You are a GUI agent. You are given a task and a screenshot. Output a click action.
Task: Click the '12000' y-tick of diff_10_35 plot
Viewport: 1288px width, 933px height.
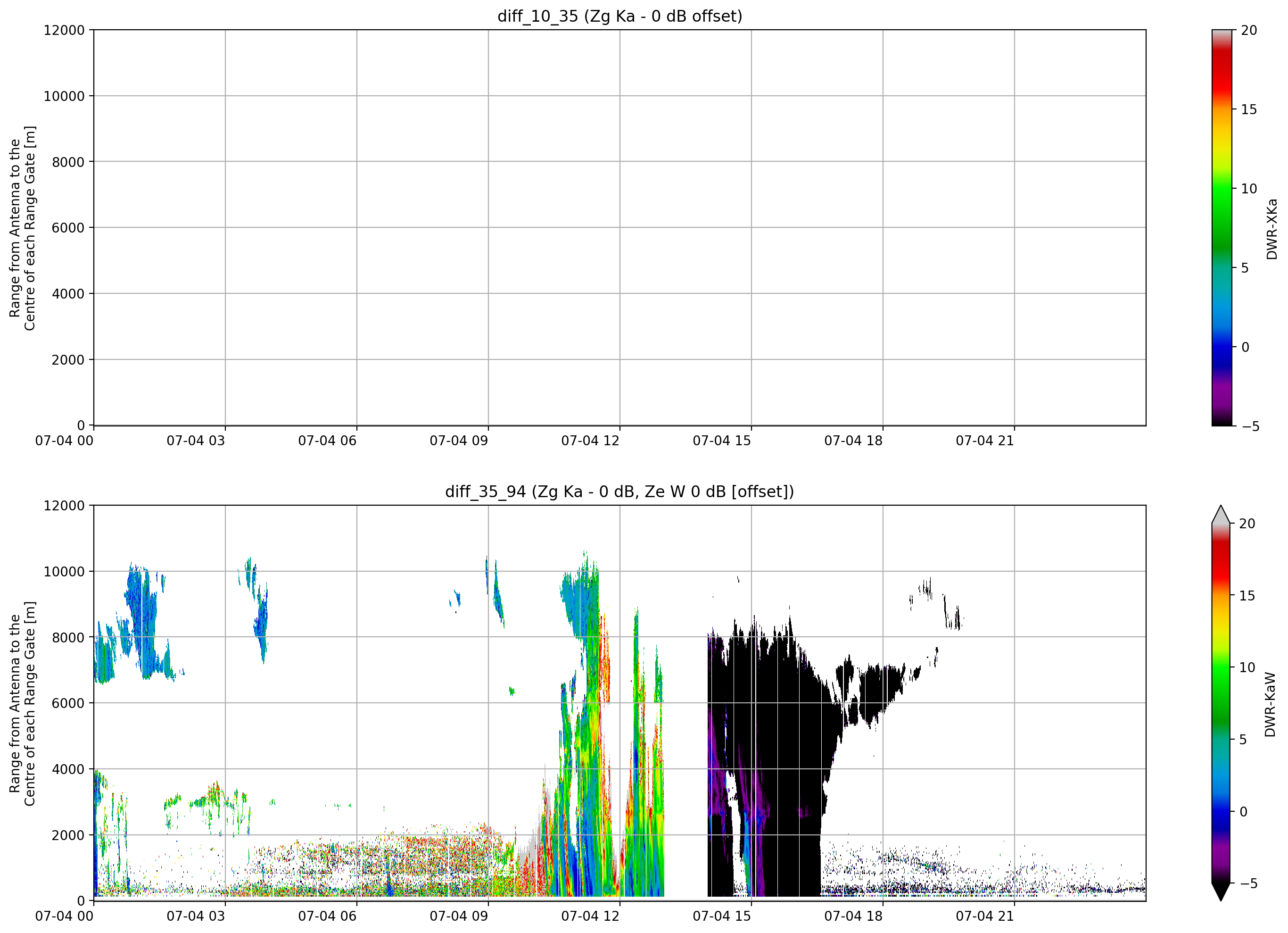(x=64, y=30)
